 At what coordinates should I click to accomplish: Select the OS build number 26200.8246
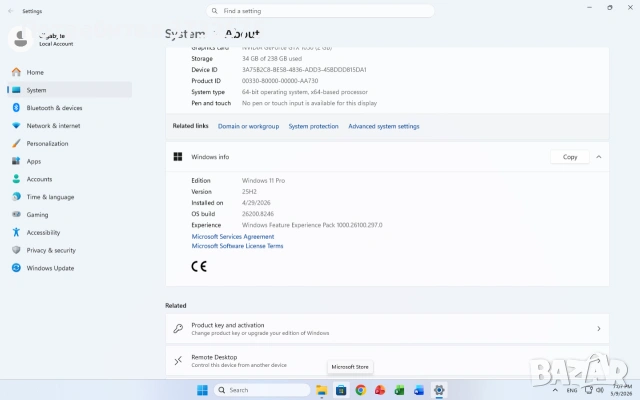pos(258,213)
